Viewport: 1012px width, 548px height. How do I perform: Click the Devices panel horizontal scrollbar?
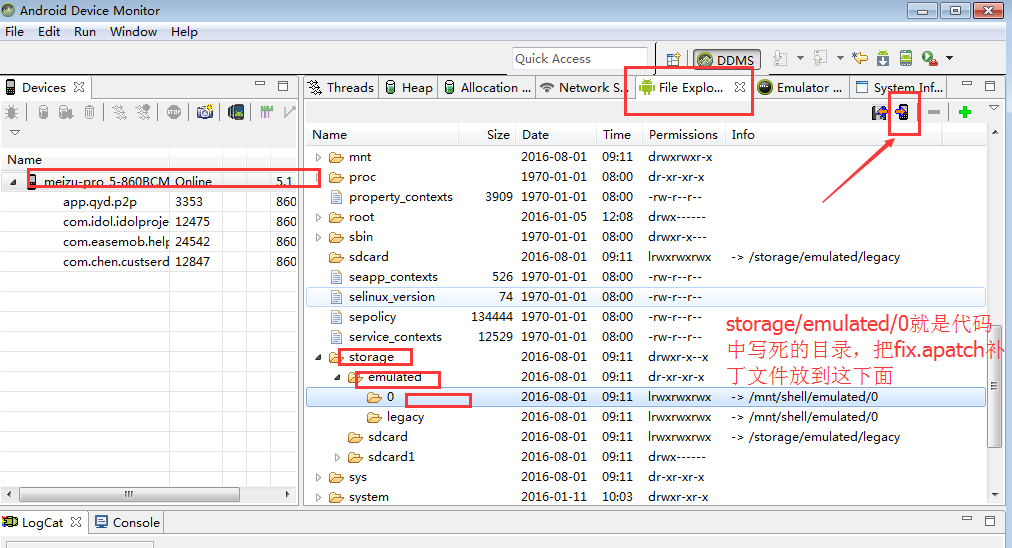[x=130, y=494]
